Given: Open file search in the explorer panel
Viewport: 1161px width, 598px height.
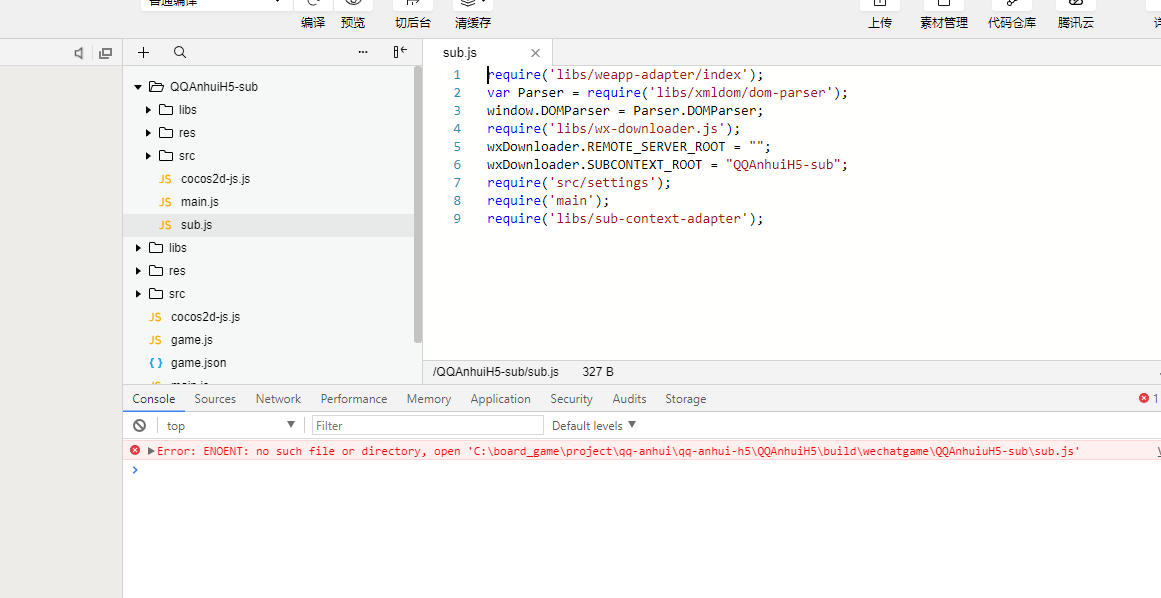Looking at the screenshot, I should (180, 53).
